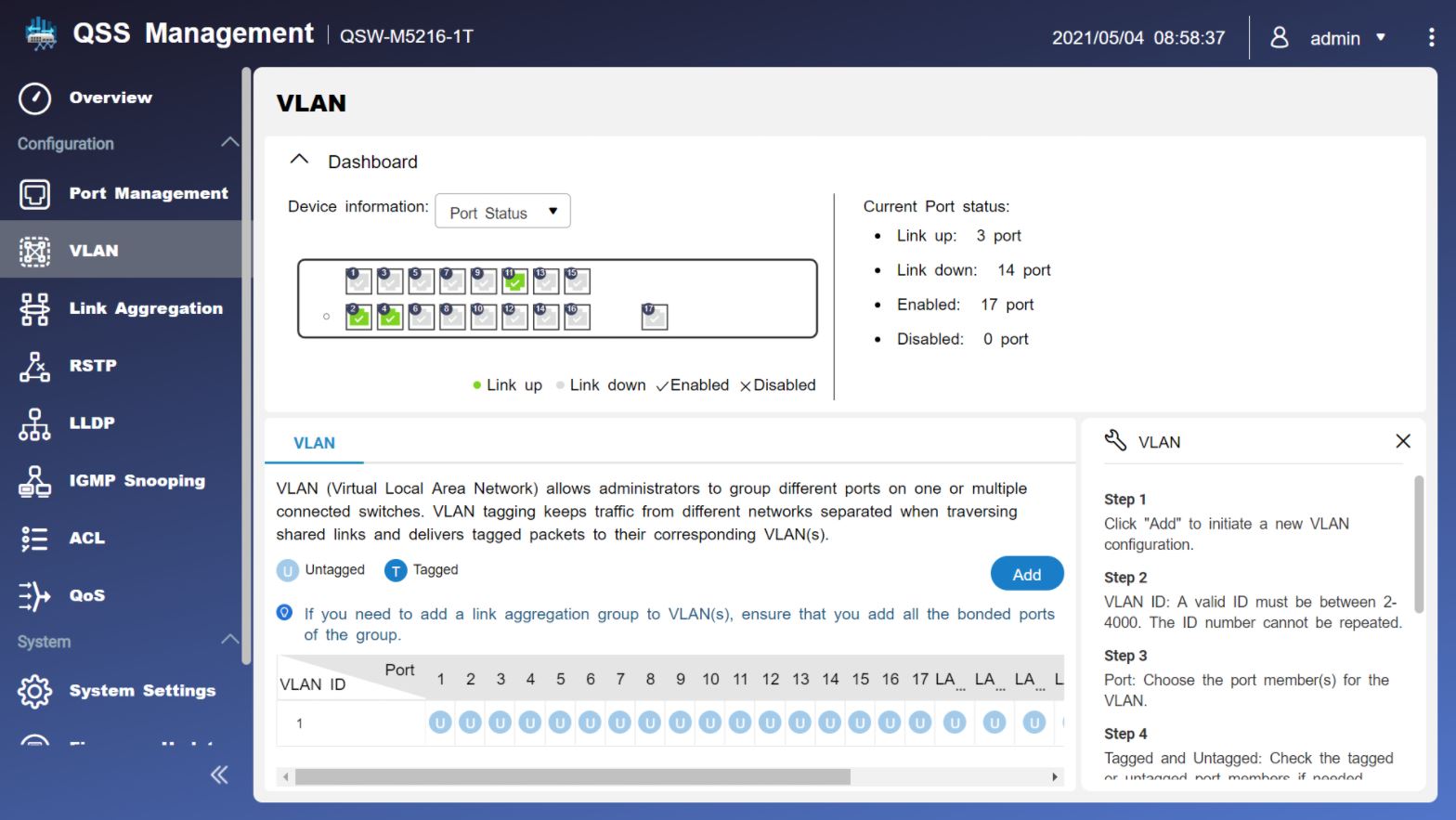Collapse the Configuration sidebar group
Image resolution: width=1456 pixels, height=820 pixels.
(229, 143)
